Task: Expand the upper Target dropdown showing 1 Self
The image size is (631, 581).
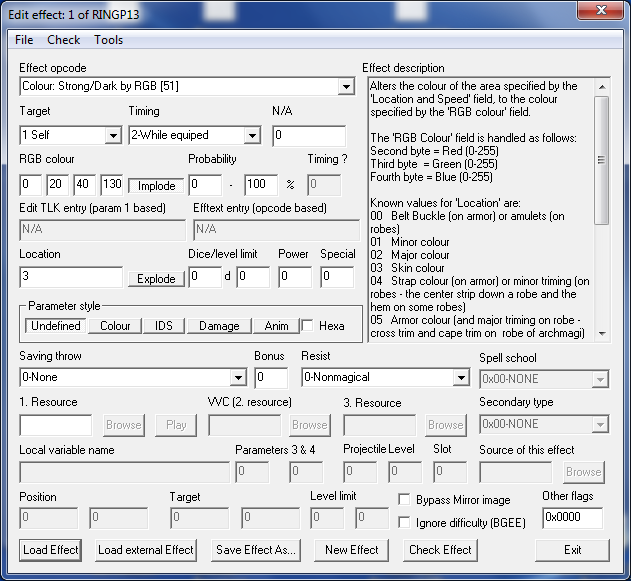Action: click(x=113, y=136)
